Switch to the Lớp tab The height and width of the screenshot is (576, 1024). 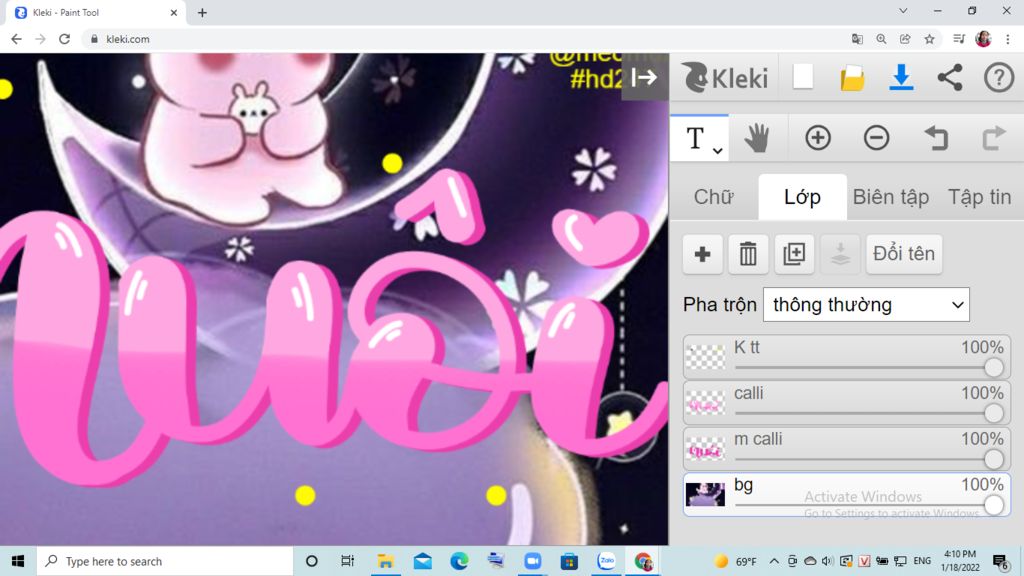pyautogui.click(x=802, y=197)
